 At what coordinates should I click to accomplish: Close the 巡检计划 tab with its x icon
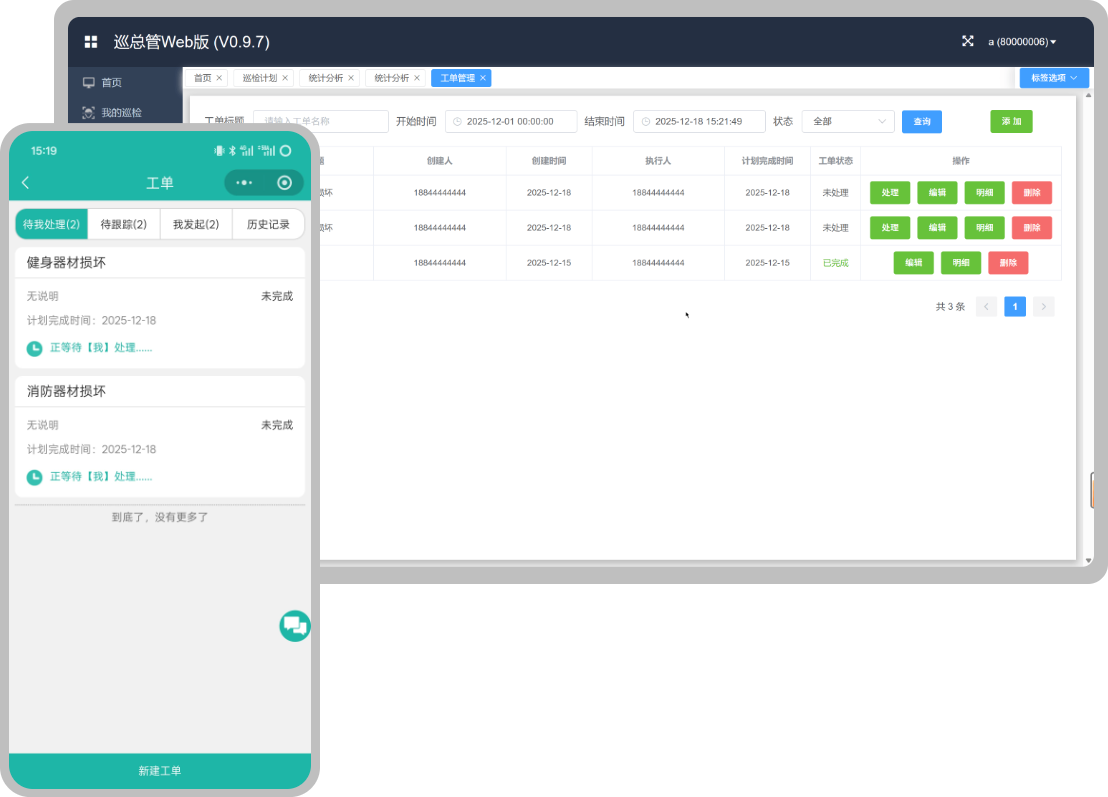coord(285,78)
